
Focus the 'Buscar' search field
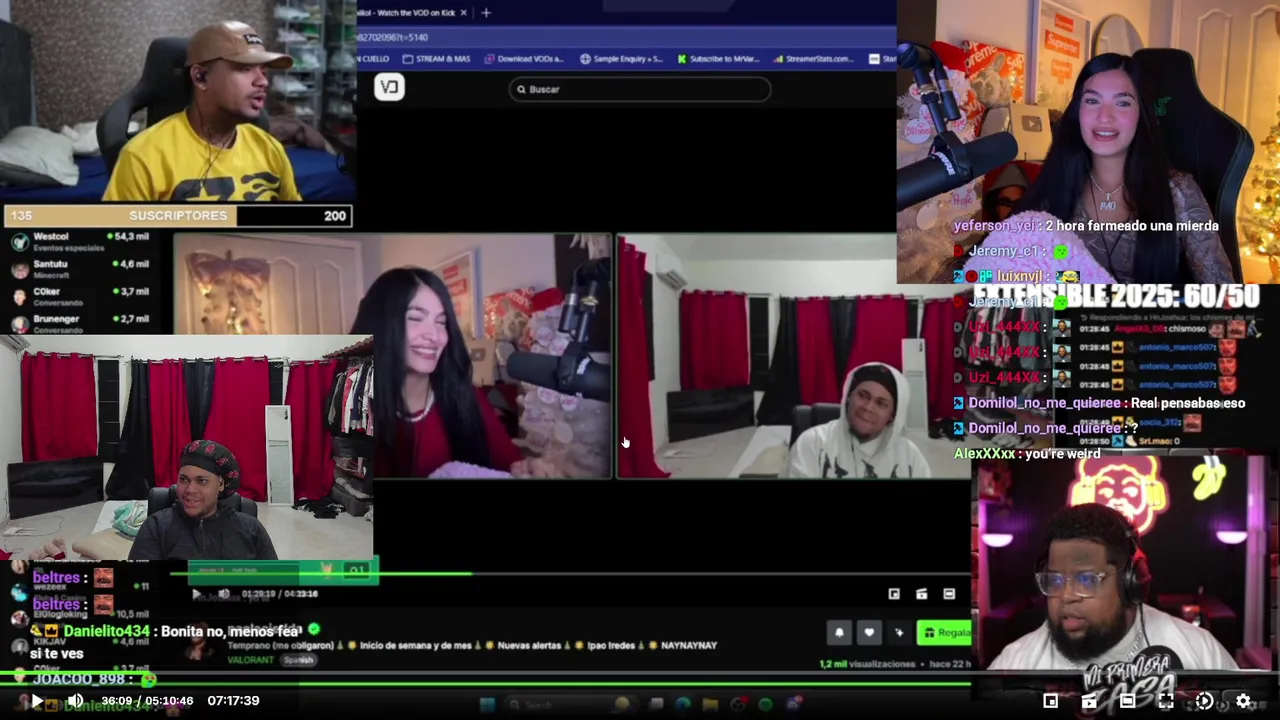(640, 89)
